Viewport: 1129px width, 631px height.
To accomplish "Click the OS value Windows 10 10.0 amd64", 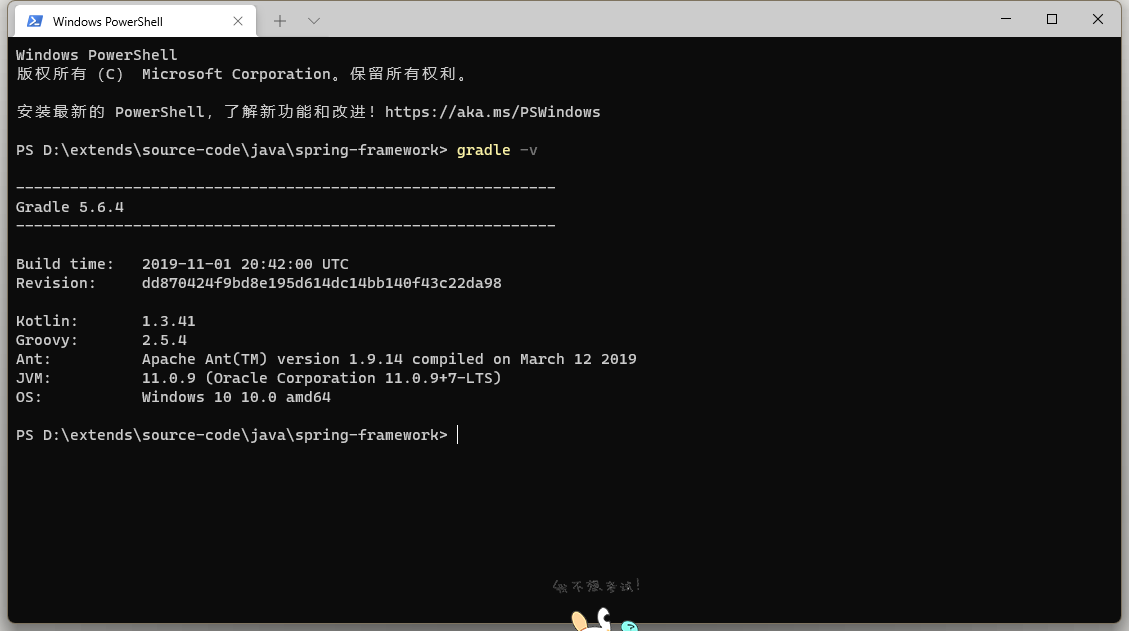I will tap(236, 397).
